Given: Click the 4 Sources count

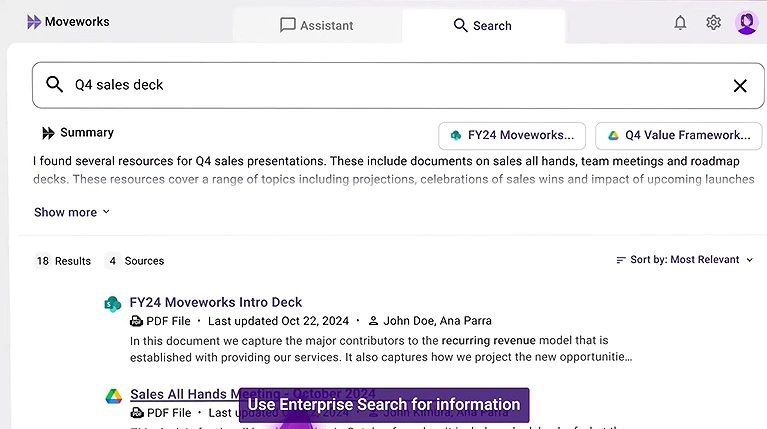Looking at the screenshot, I should pos(135,261).
